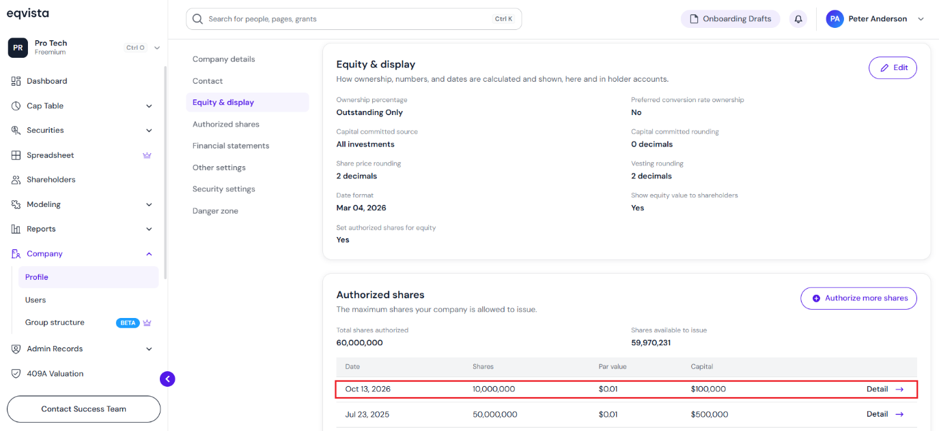Click the Ctrl K shortcut badge
The image size is (939, 431).
point(504,19)
